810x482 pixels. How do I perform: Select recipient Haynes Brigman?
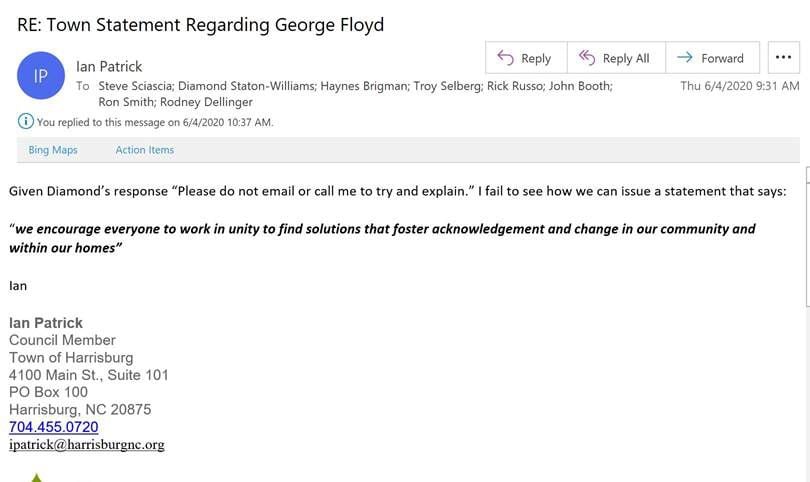(364, 86)
